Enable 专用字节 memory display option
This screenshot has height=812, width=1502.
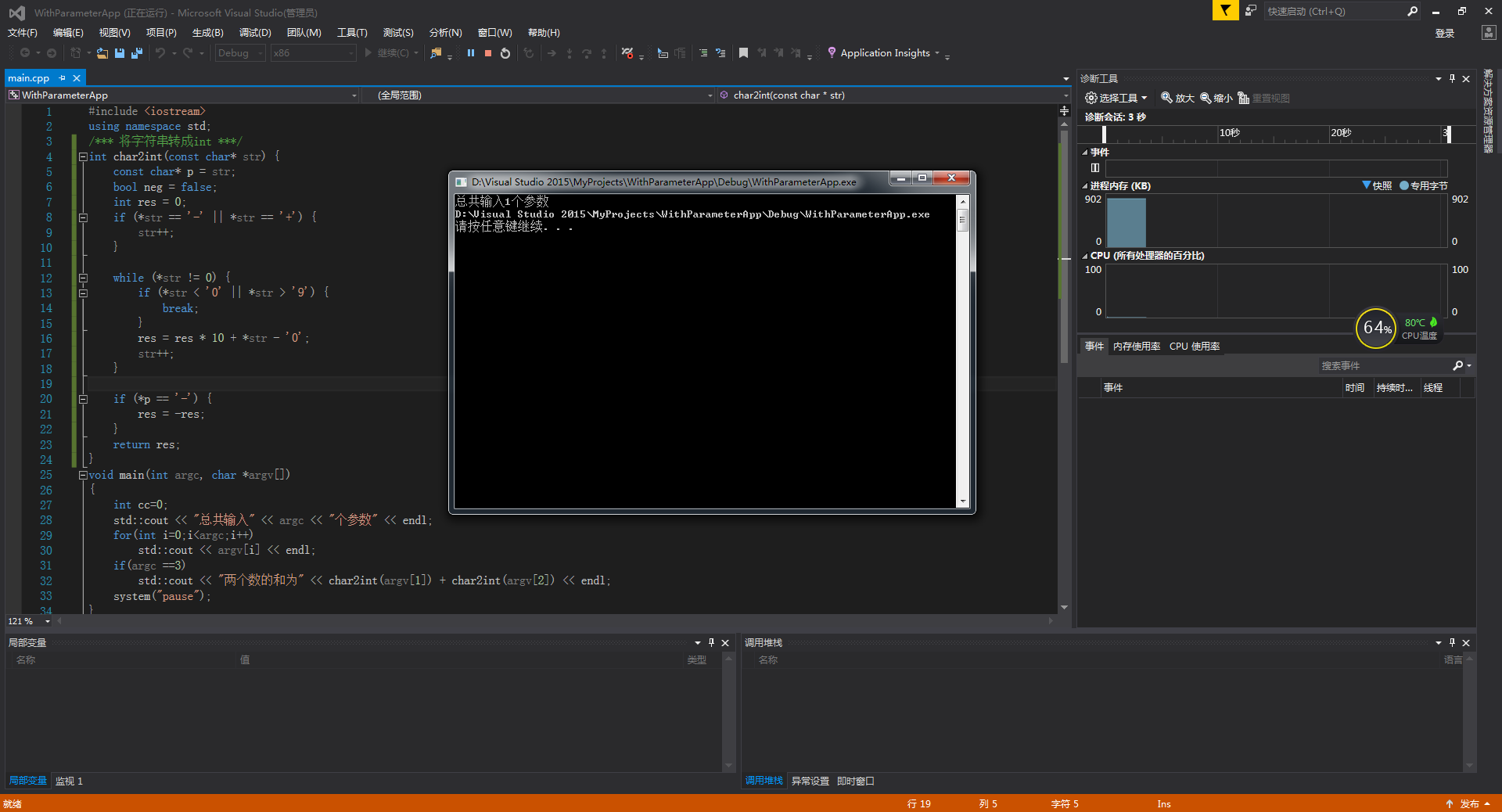tap(1426, 185)
